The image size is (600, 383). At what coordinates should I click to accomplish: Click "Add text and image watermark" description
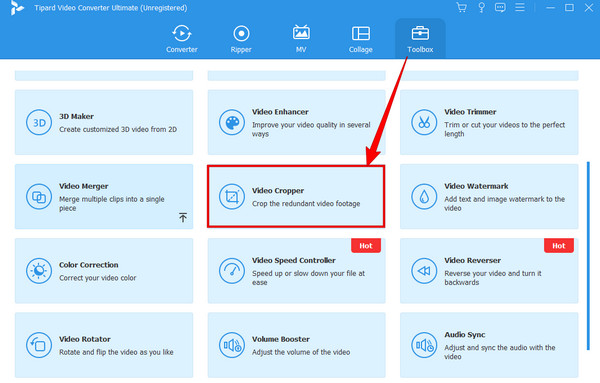(x=504, y=204)
